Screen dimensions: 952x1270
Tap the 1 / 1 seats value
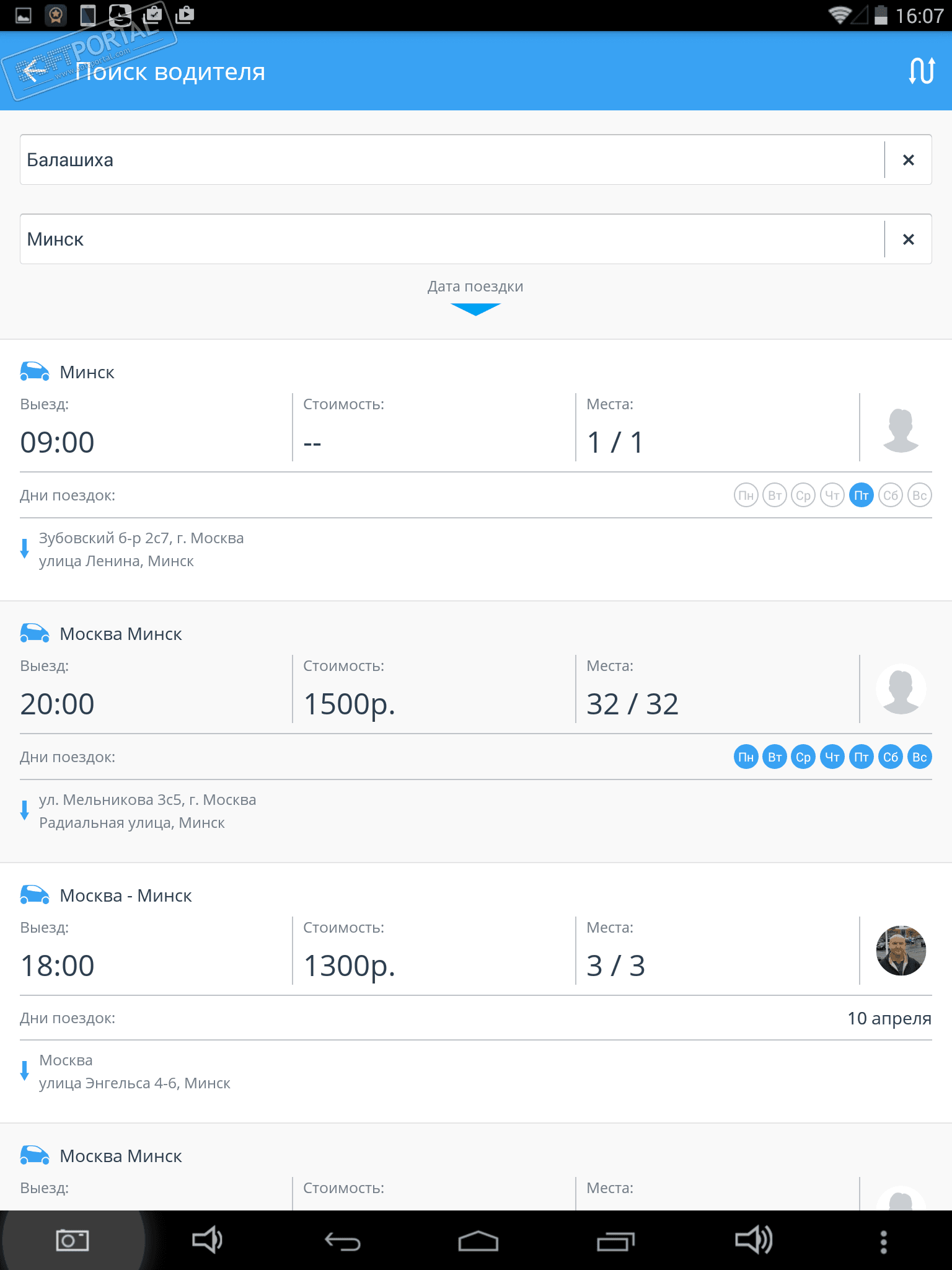click(x=615, y=442)
